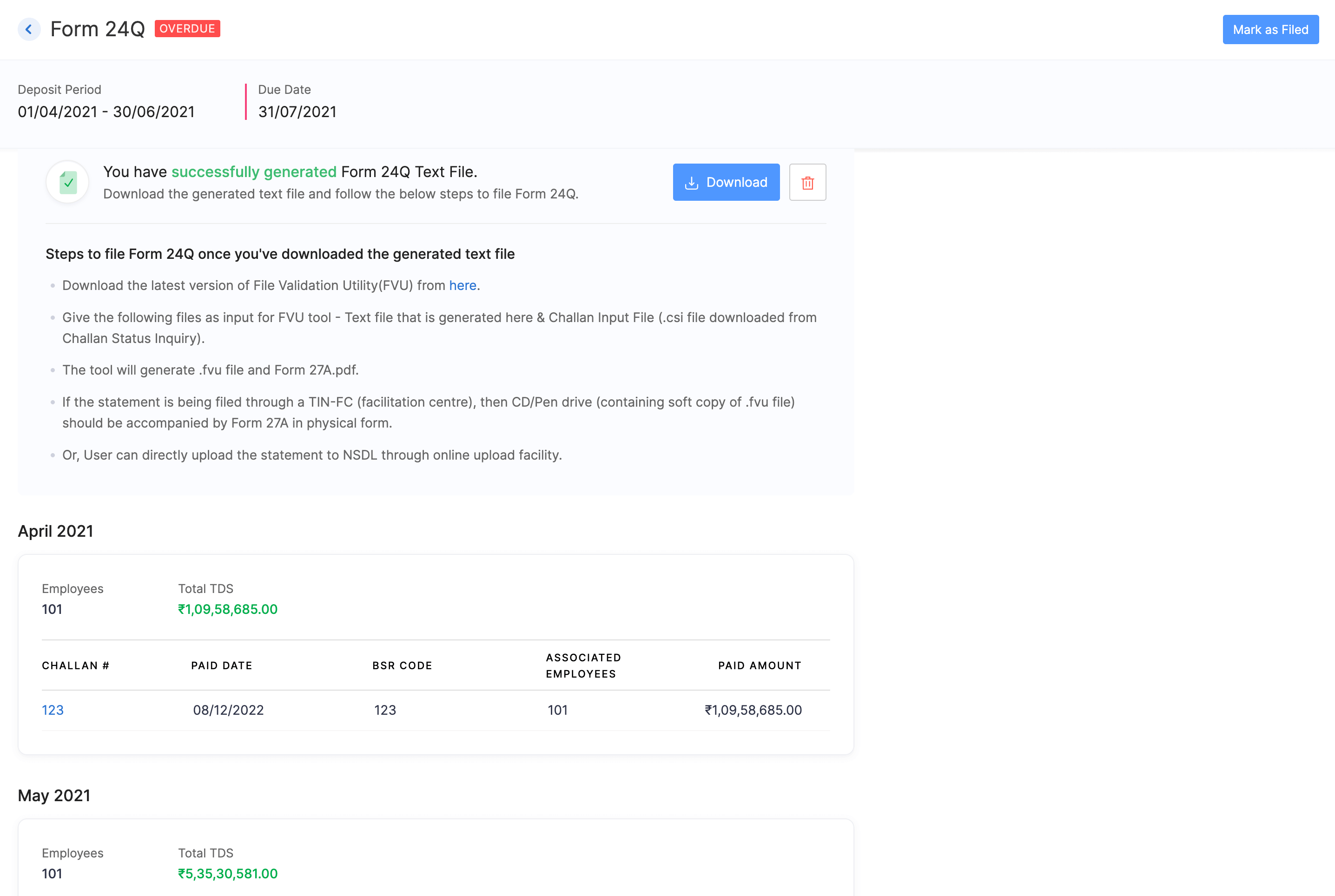1335x896 pixels.
Task: Click the BSR CODE column header
Action: coord(403,665)
